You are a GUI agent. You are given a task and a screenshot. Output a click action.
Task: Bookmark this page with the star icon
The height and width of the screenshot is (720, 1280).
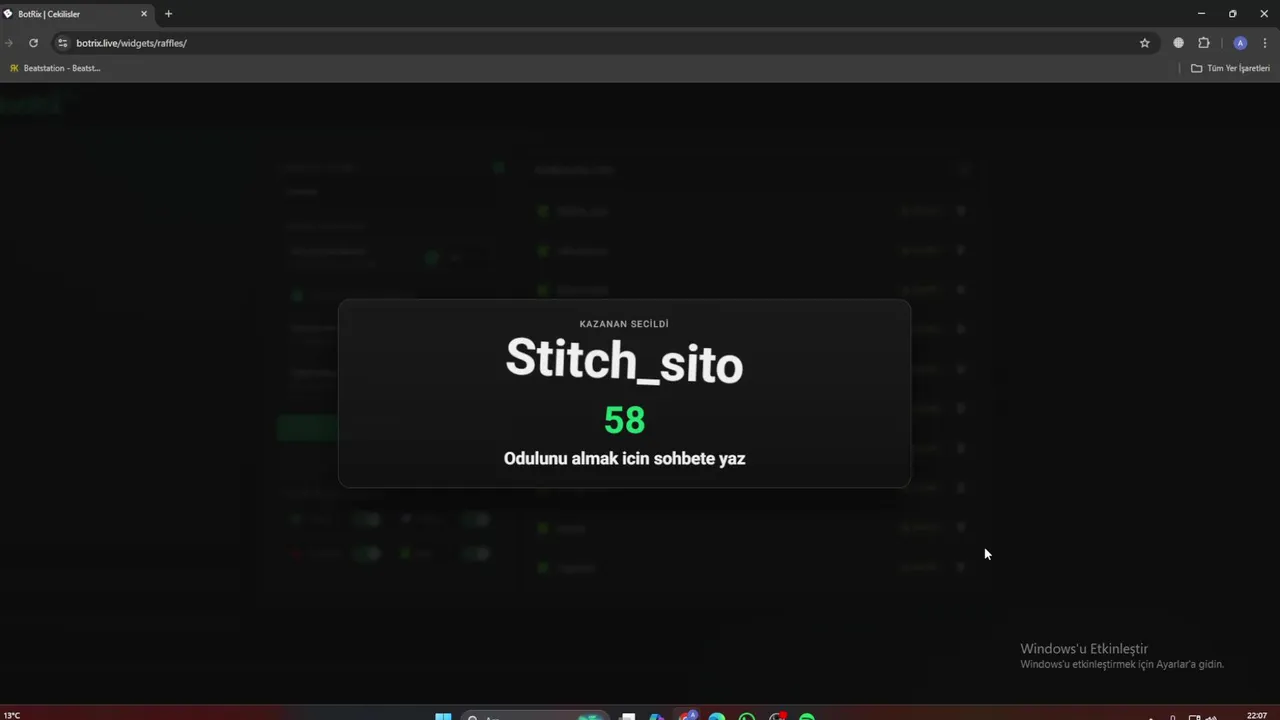1145,43
